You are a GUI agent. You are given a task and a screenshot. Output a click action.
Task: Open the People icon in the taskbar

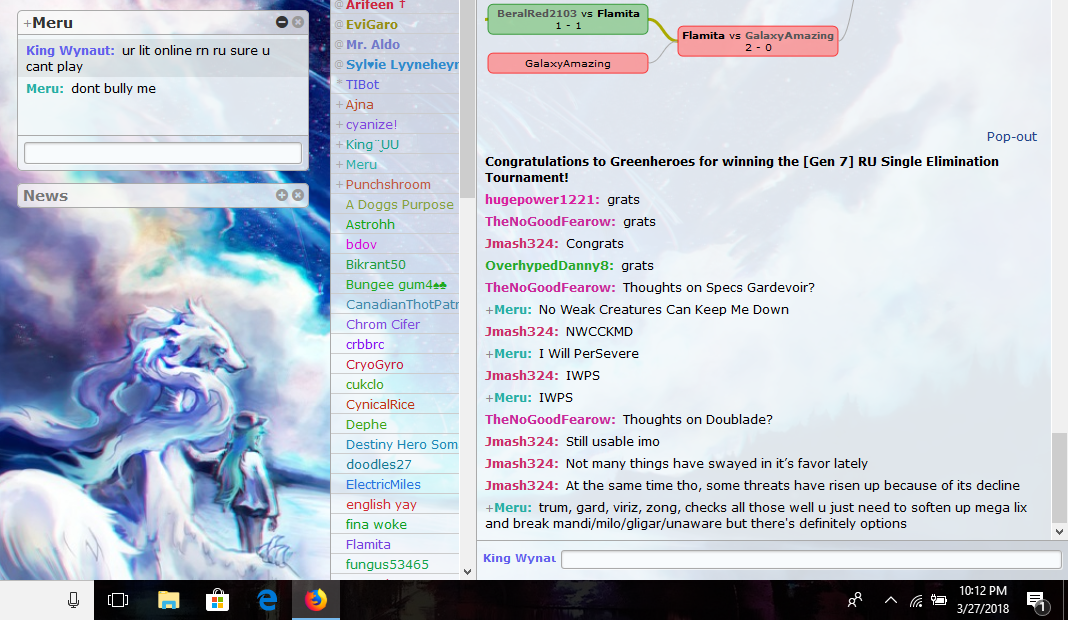[855, 600]
